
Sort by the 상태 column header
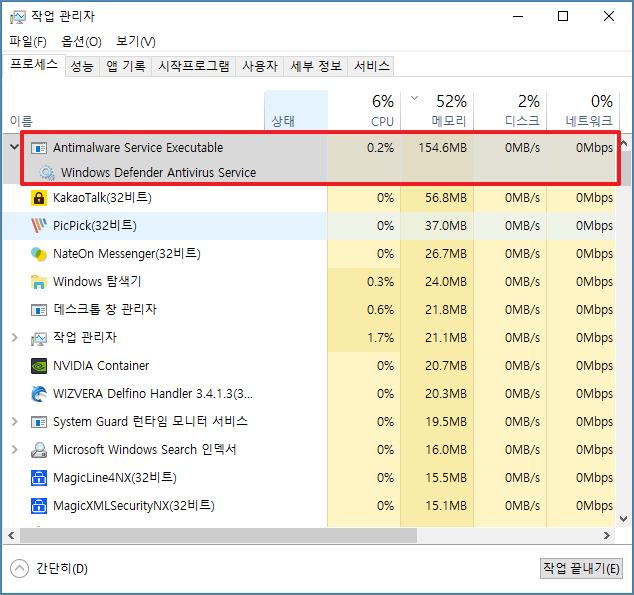[296, 110]
